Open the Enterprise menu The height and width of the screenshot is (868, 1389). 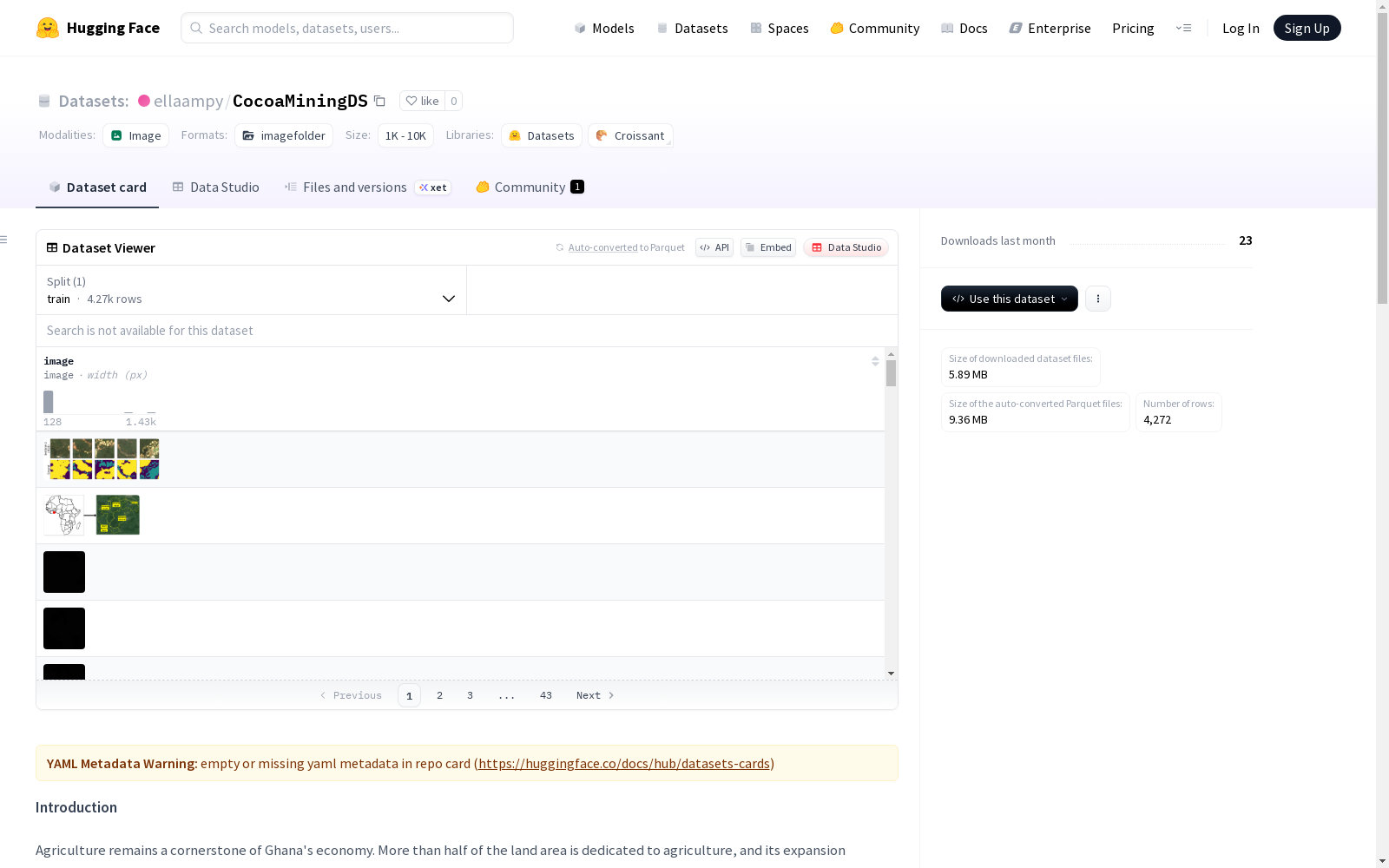(x=1050, y=28)
